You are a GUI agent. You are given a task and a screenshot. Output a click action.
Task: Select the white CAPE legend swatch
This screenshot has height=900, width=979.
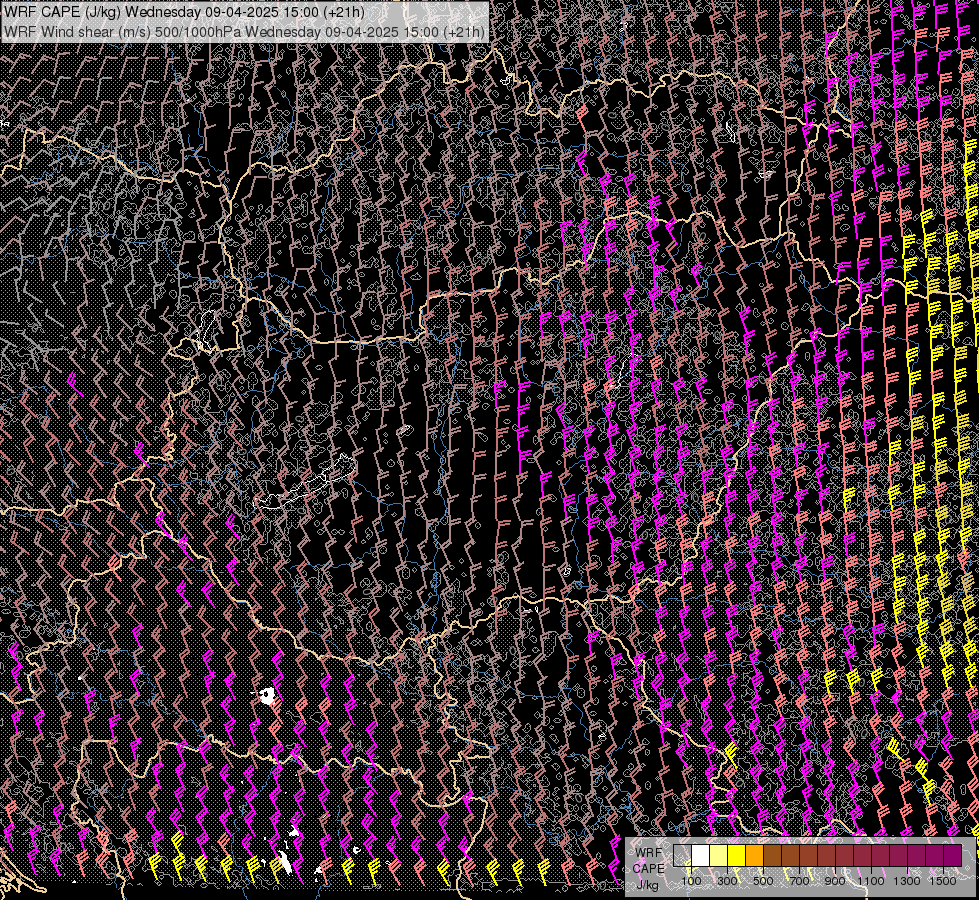[701, 855]
